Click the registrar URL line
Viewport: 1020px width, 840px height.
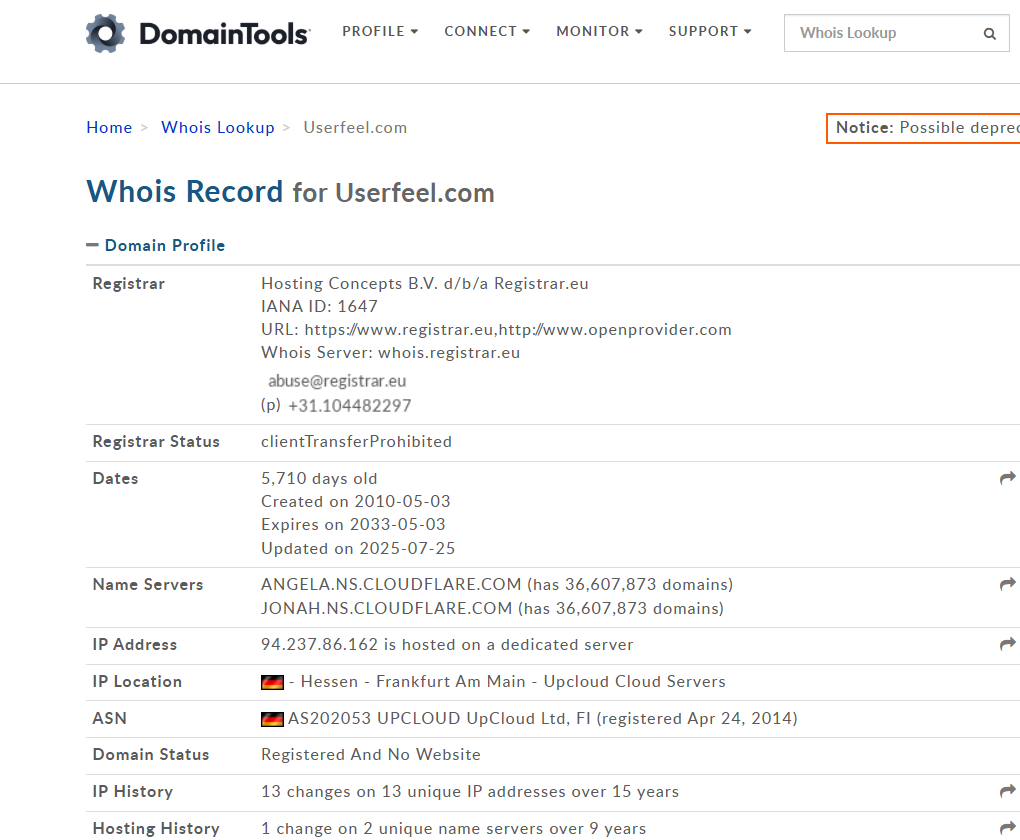[496, 330]
